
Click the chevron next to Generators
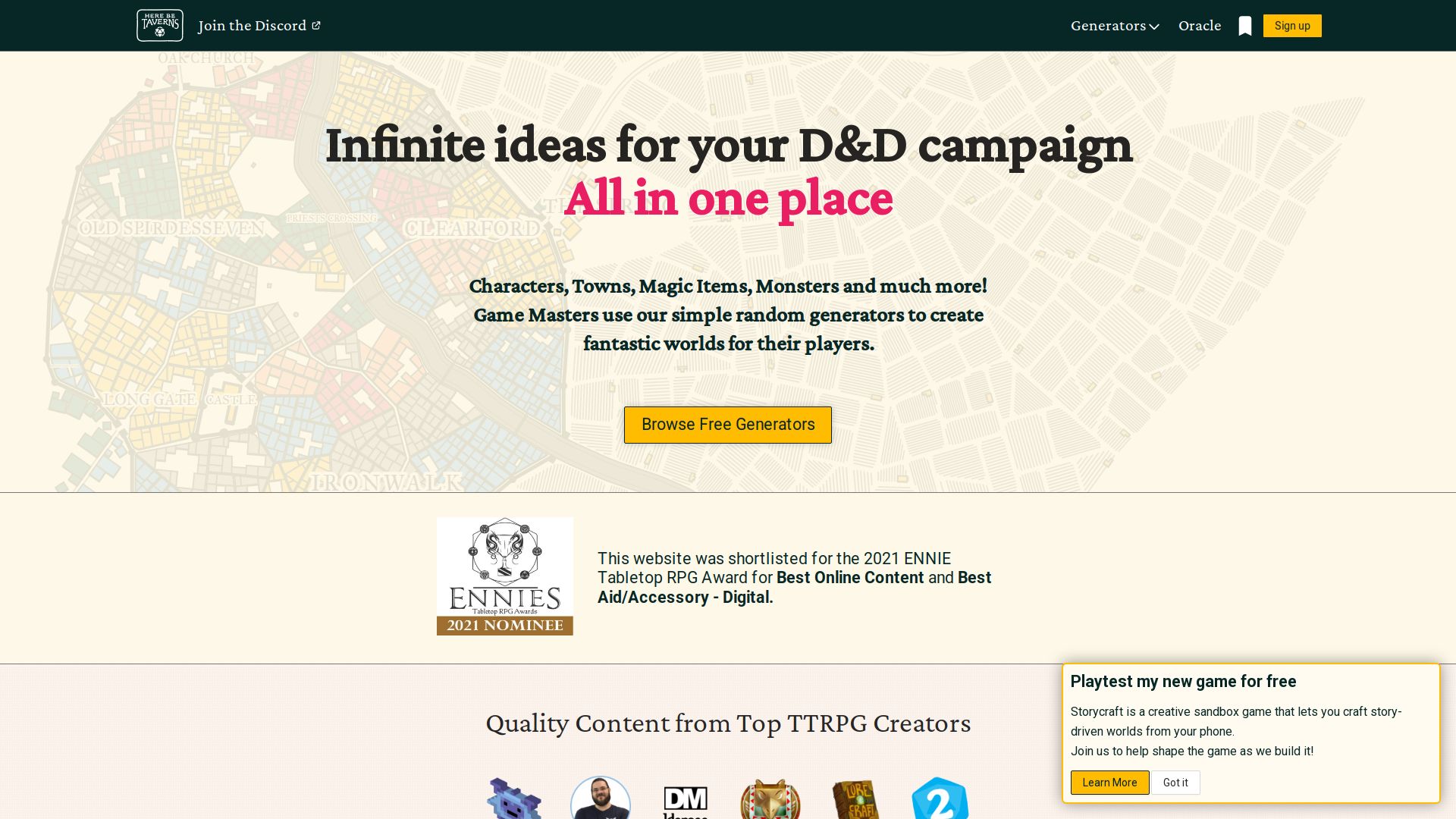click(x=1154, y=27)
